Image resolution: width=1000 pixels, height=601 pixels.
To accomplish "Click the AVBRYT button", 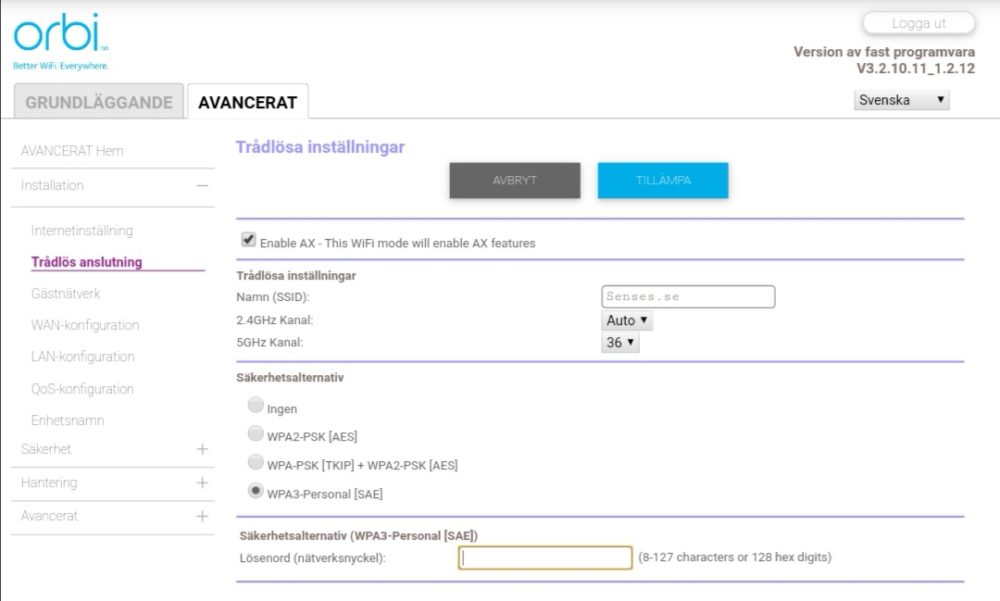I will click(515, 180).
